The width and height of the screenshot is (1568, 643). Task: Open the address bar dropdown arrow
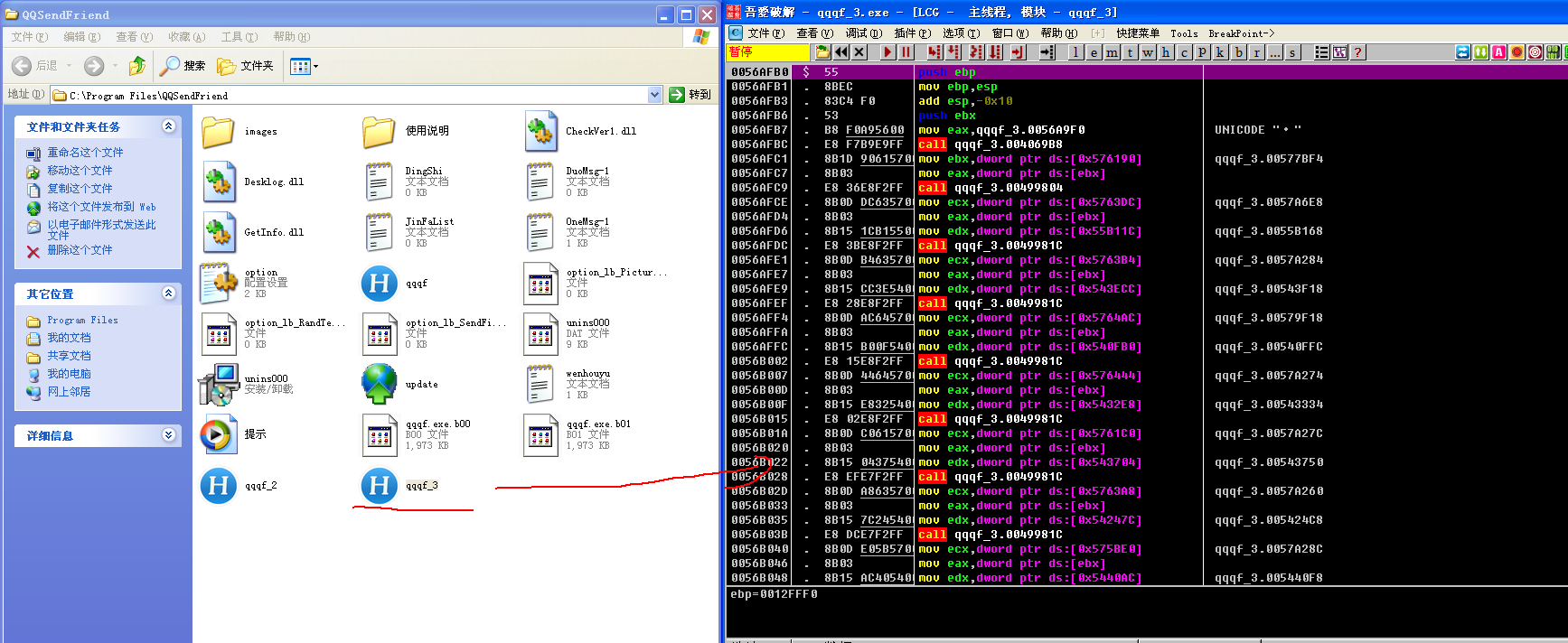pyautogui.click(x=655, y=95)
